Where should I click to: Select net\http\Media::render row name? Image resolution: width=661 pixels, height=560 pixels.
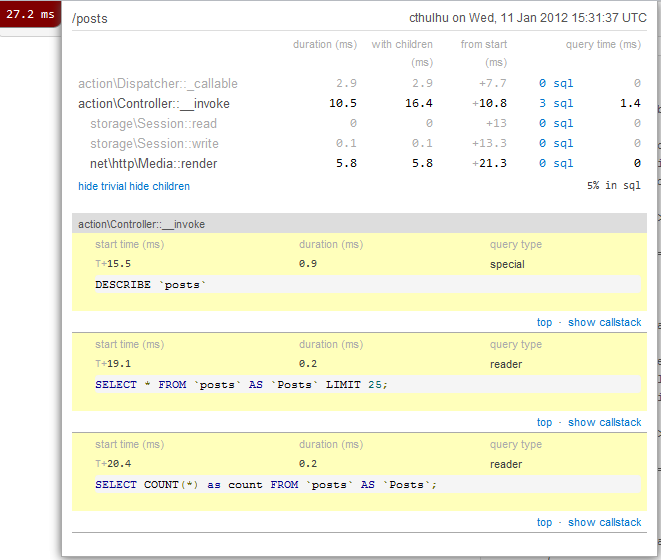coord(153,163)
